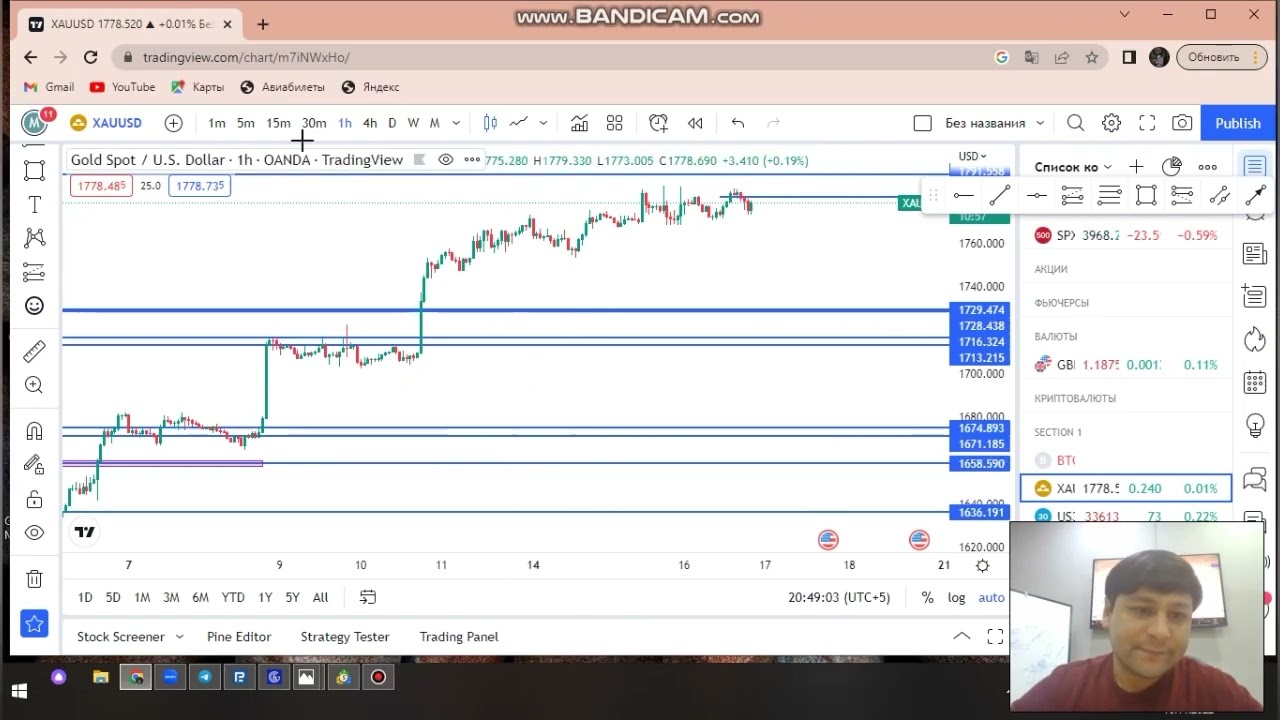The image size is (1280, 720).
Task: Expand the Stock Screener dropdown arrow
Action: (180, 636)
